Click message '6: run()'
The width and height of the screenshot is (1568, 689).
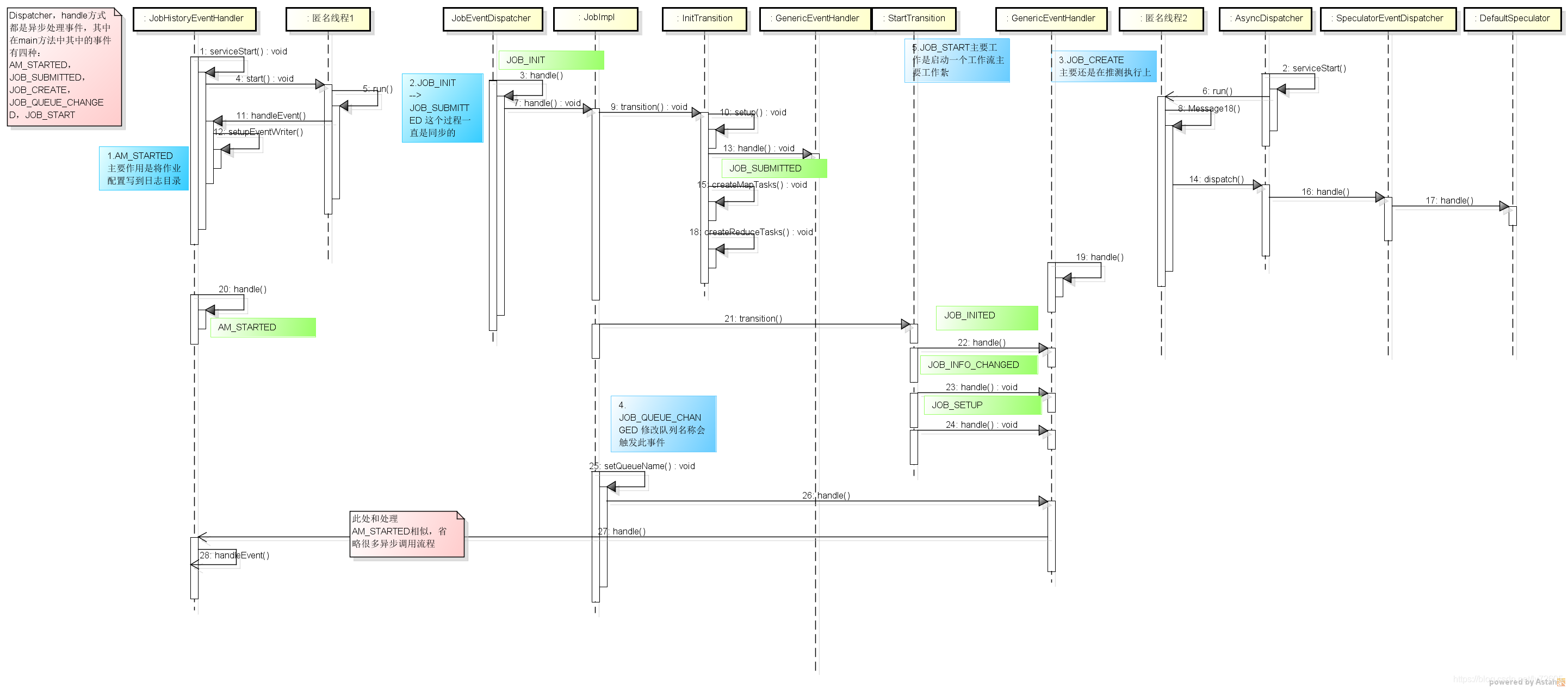[x=1217, y=91]
